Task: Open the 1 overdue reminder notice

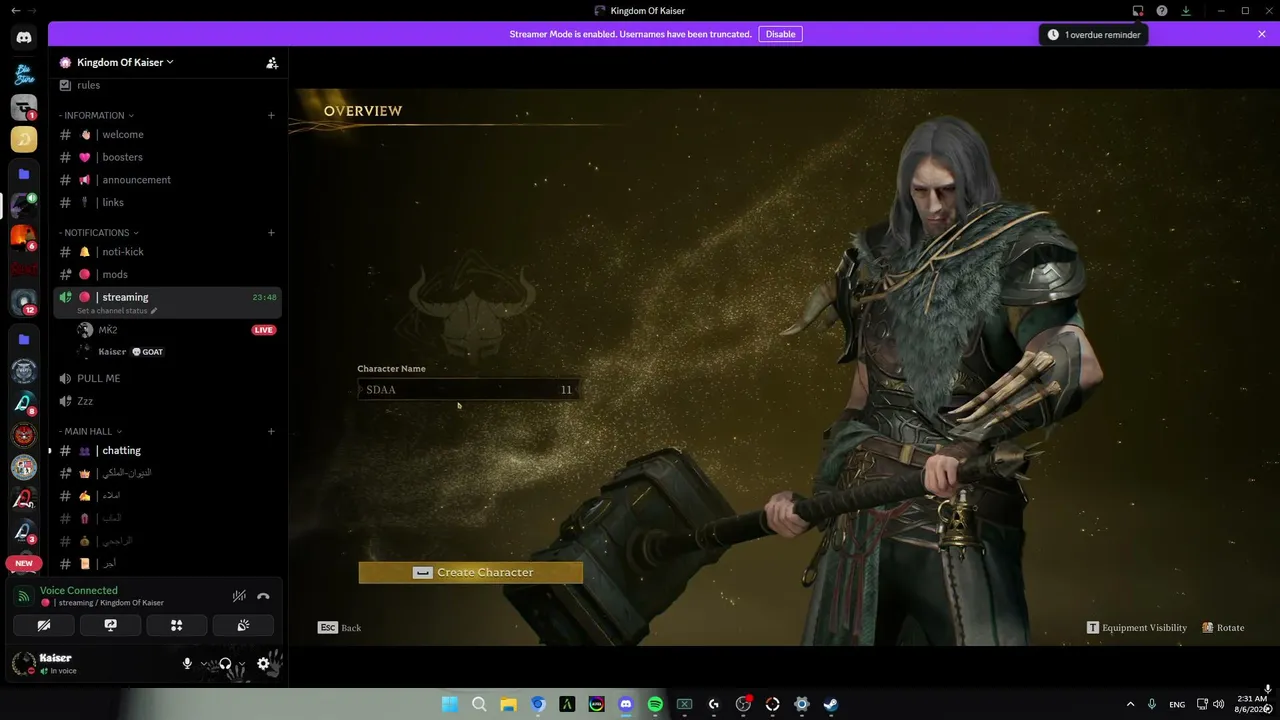Action: (1093, 35)
